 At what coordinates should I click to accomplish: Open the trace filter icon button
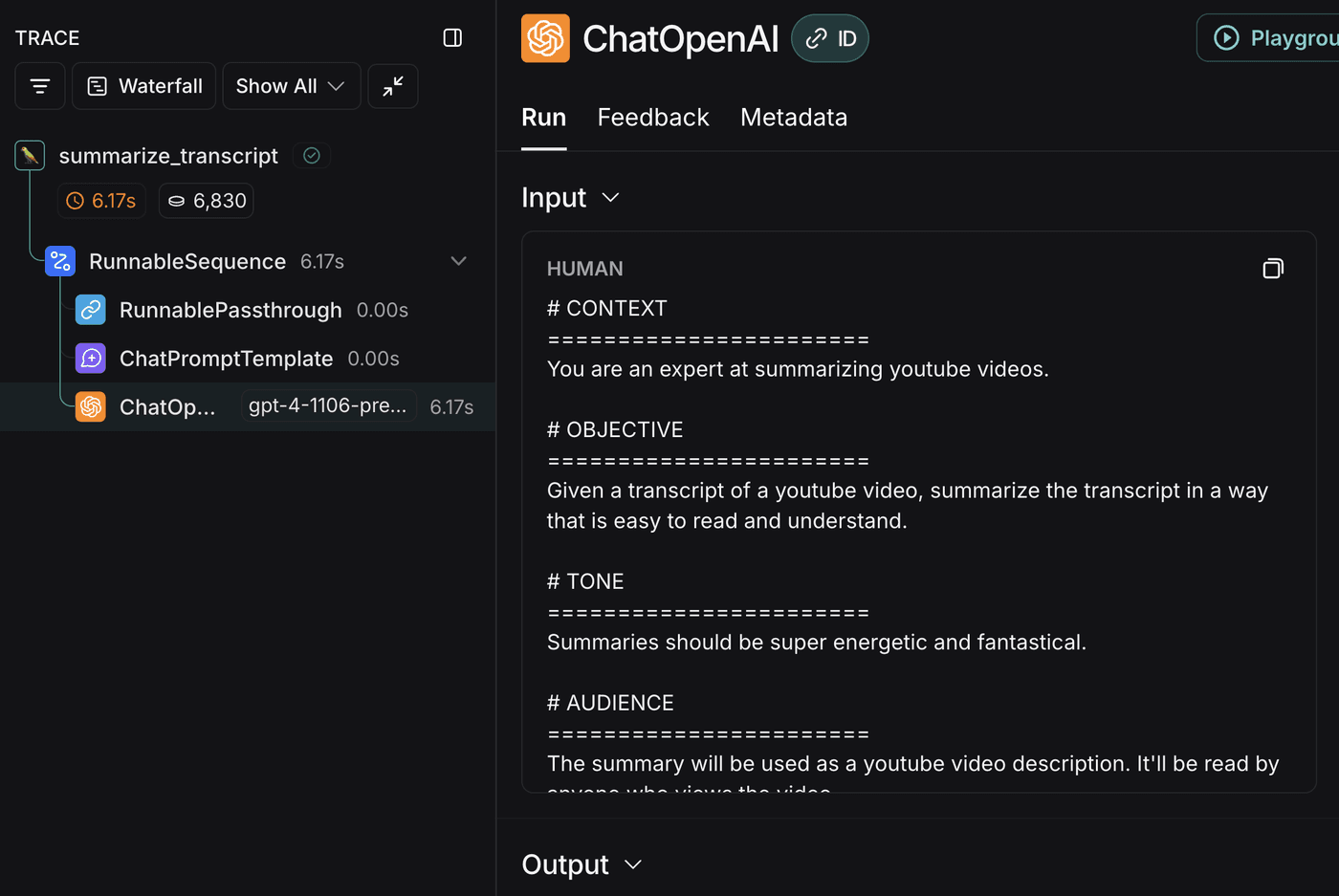pyautogui.click(x=40, y=86)
